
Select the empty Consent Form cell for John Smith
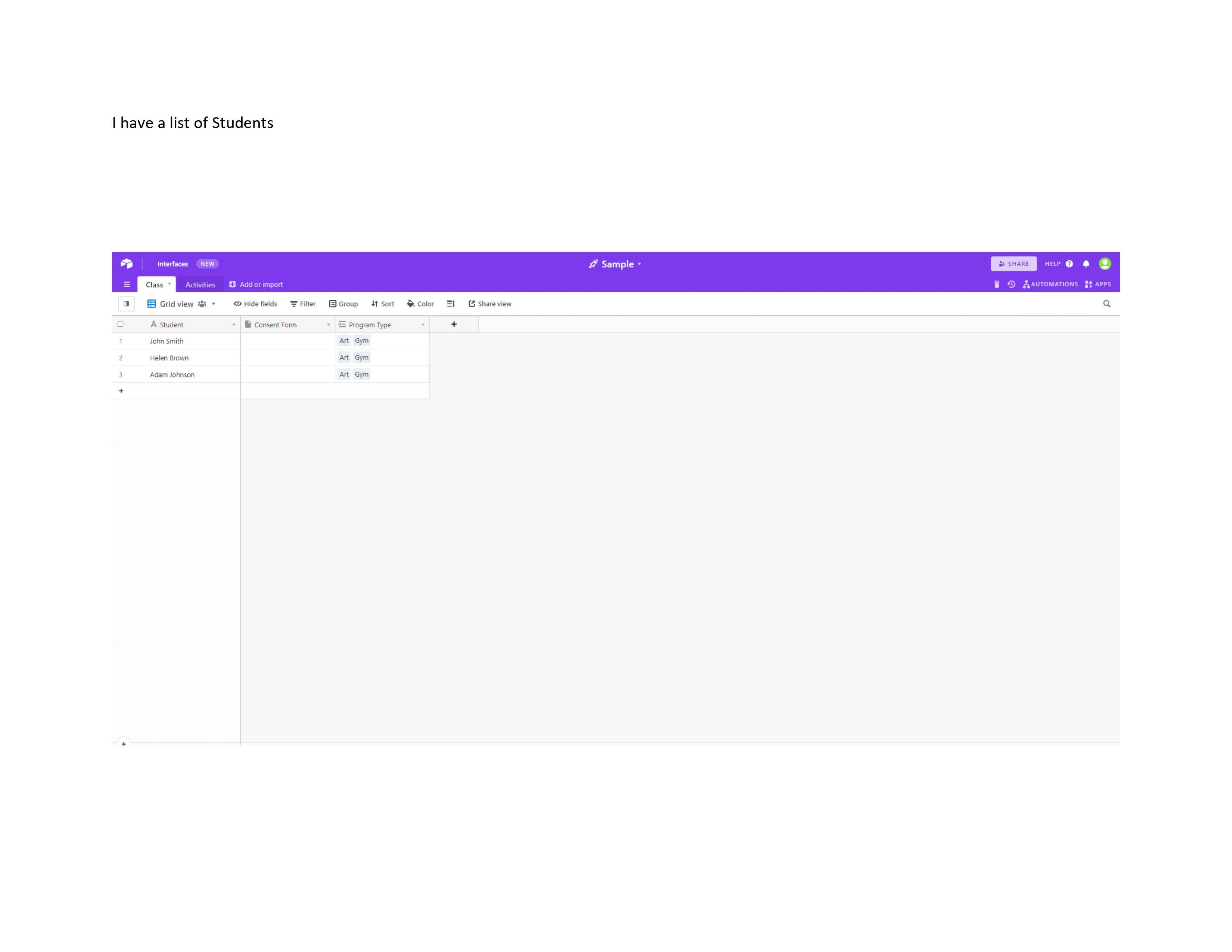tap(288, 340)
